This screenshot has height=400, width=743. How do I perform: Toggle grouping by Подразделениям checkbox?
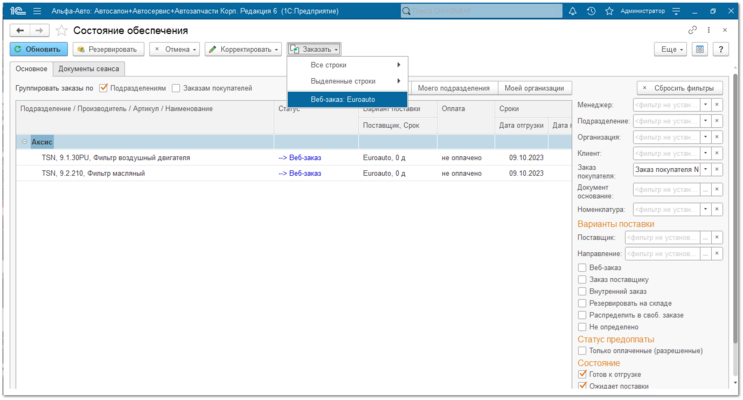(103, 88)
